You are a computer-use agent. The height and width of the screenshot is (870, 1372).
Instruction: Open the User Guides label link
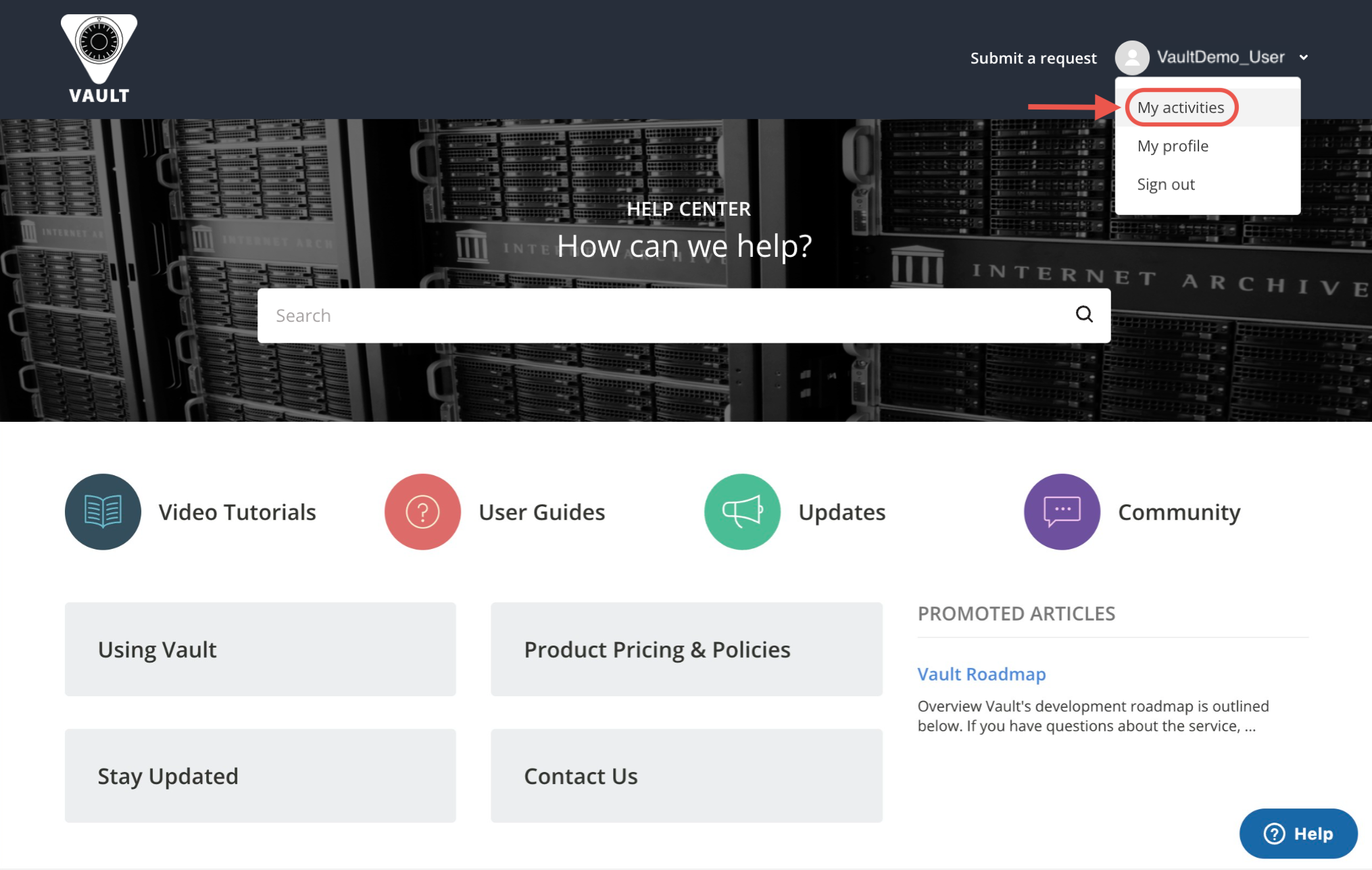542,512
